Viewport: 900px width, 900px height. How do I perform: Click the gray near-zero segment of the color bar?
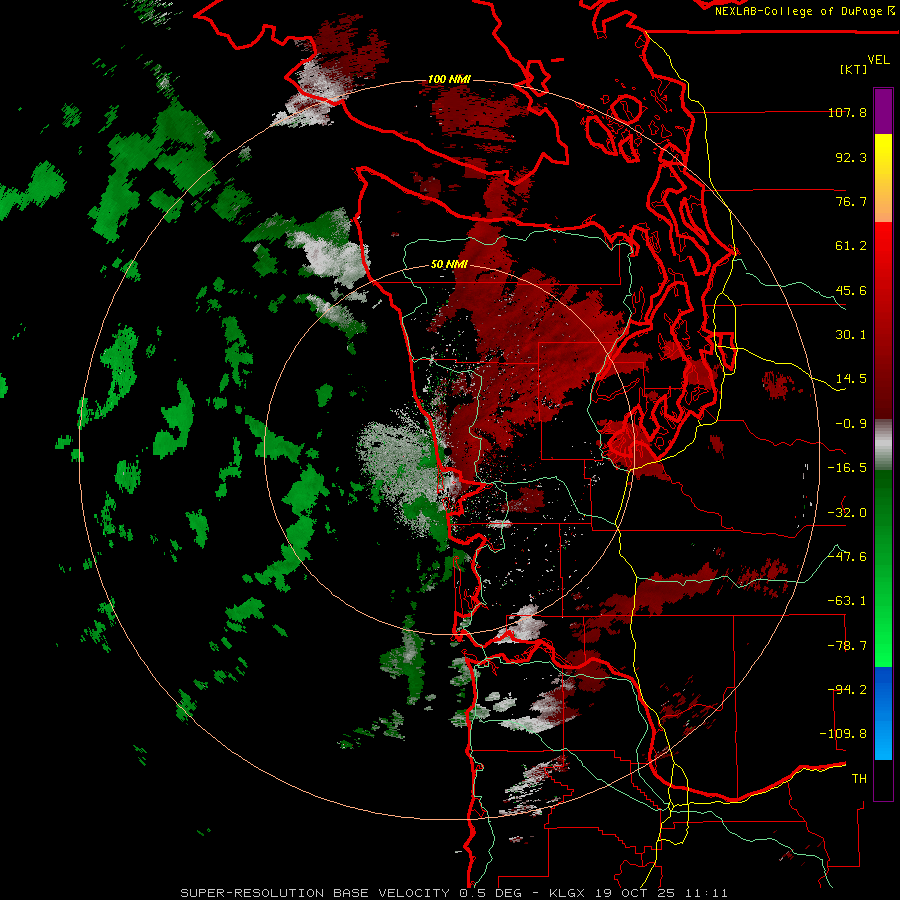click(x=883, y=445)
